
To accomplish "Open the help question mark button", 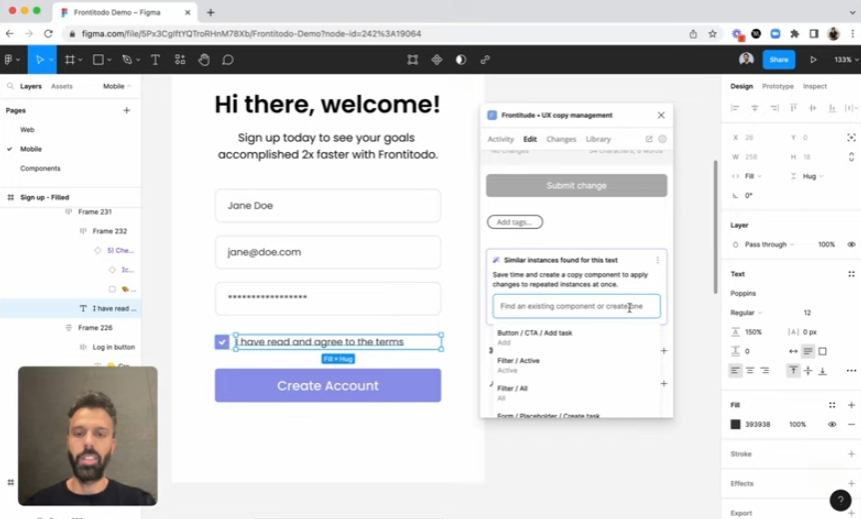I will click(840, 500).
